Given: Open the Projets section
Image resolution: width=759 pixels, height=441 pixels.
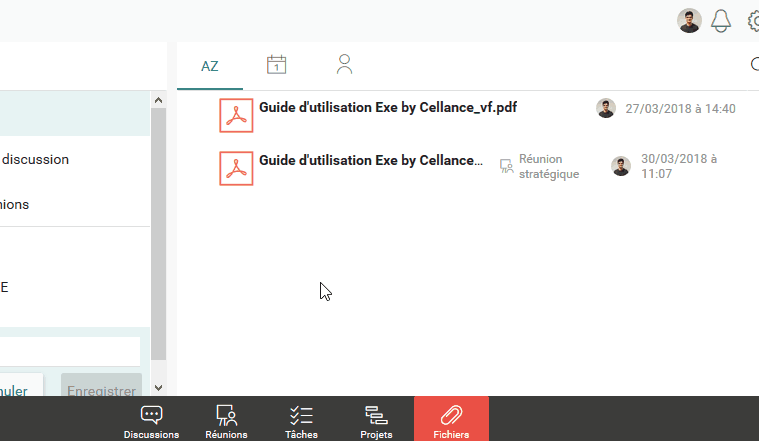Looking at the screenshot, I should point(376,420).
